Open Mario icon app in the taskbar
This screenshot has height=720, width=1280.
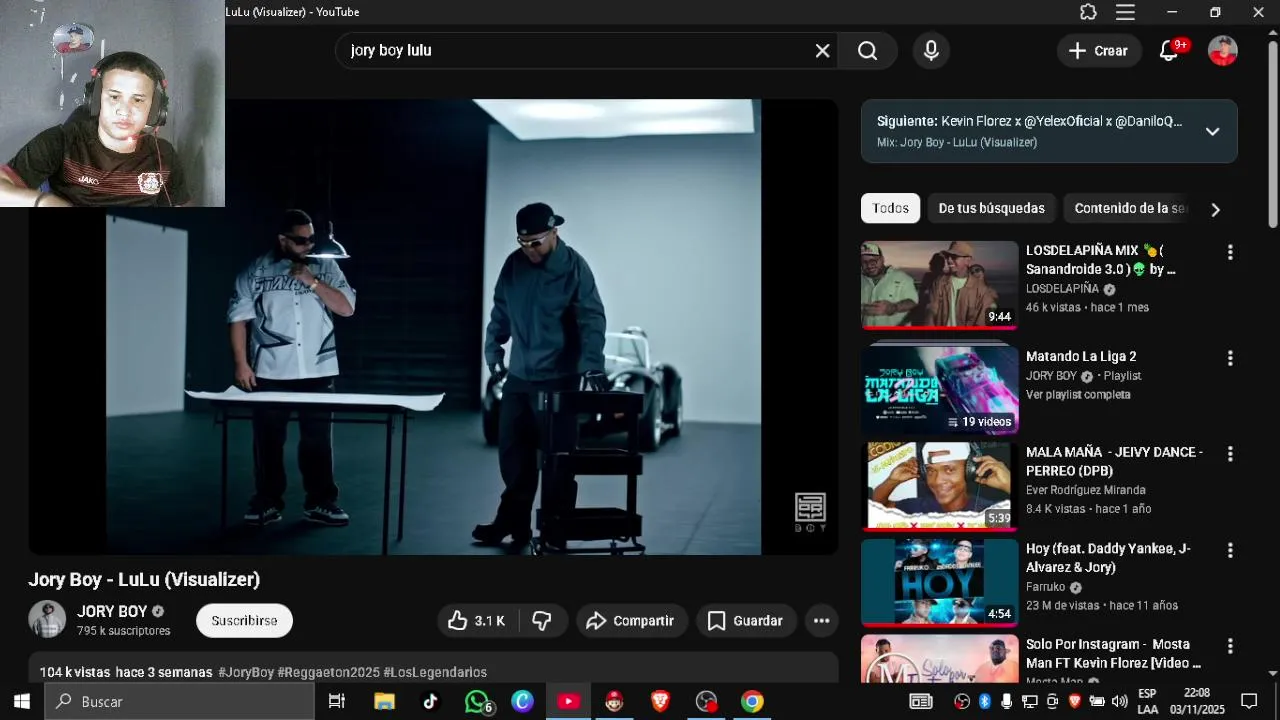click(614, 702)
